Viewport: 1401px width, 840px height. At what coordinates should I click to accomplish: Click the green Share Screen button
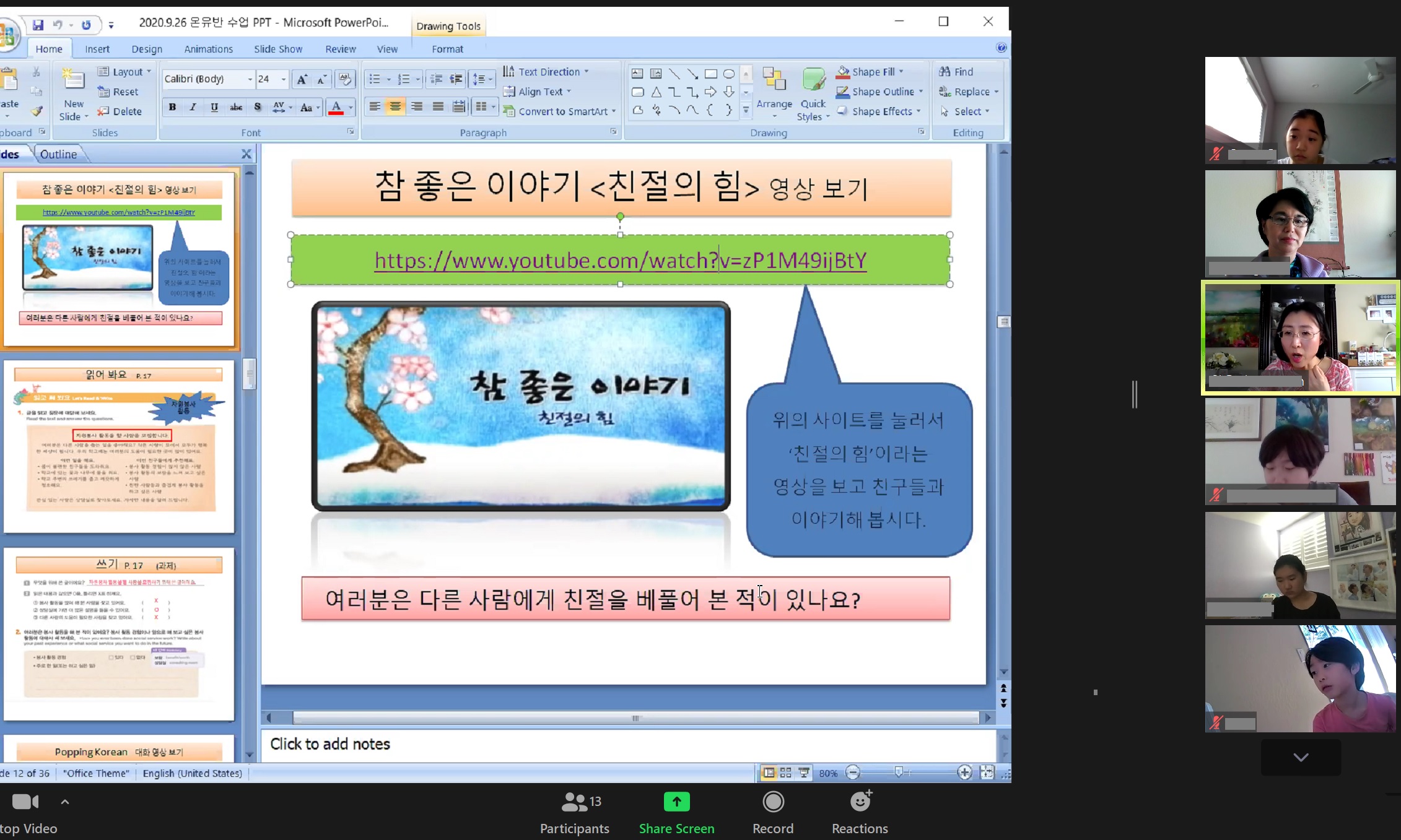pos(676,802)
